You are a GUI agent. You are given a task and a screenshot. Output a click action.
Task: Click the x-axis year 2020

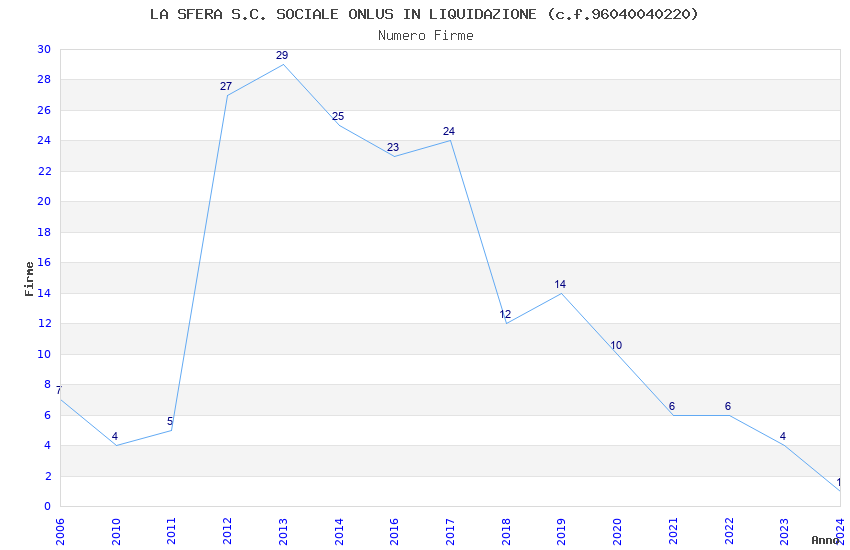click(617, 531)
